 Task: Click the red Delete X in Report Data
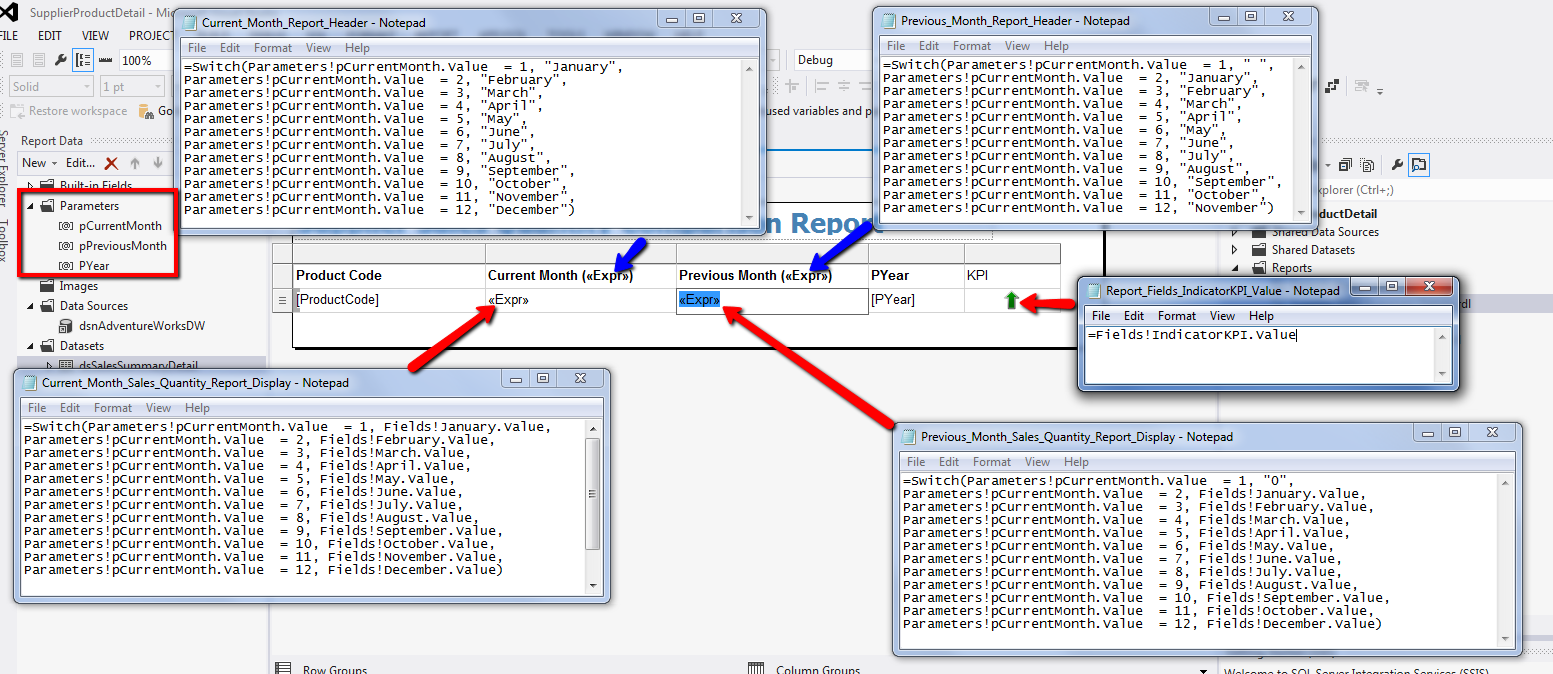(x=112, y=163)
